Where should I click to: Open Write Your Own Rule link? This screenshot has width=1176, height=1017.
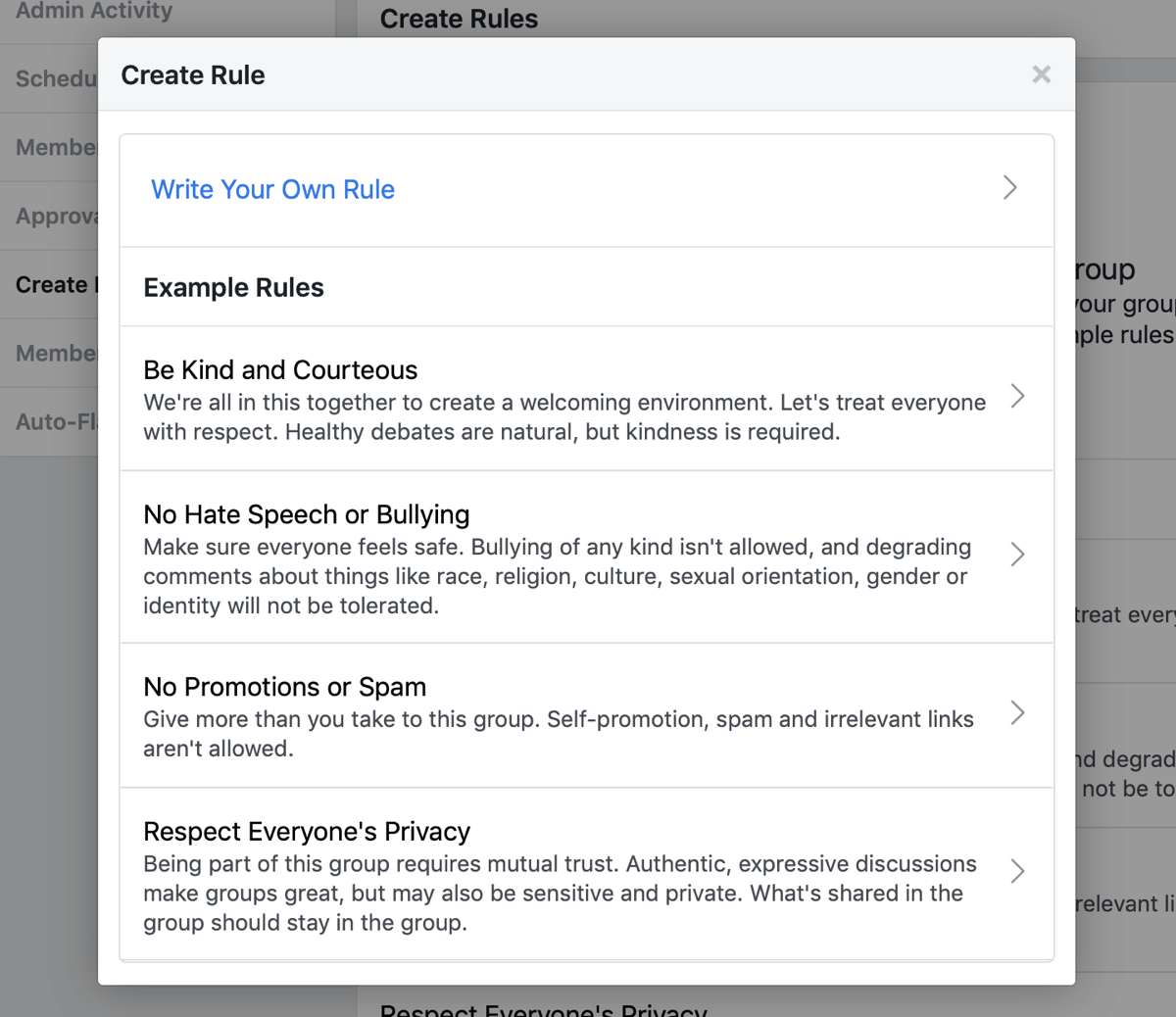tap(272, 189)
